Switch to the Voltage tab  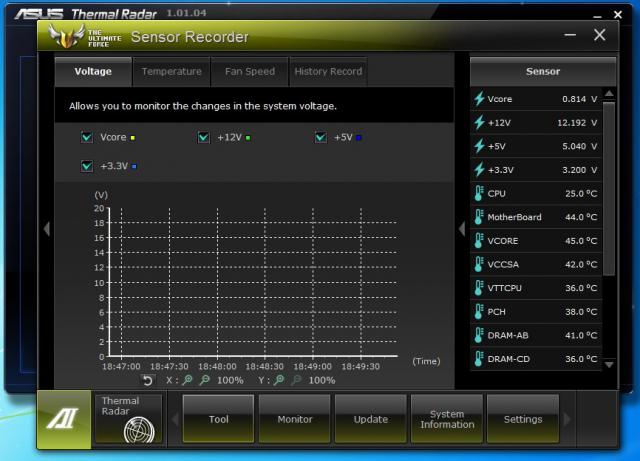tap(93, 71)
